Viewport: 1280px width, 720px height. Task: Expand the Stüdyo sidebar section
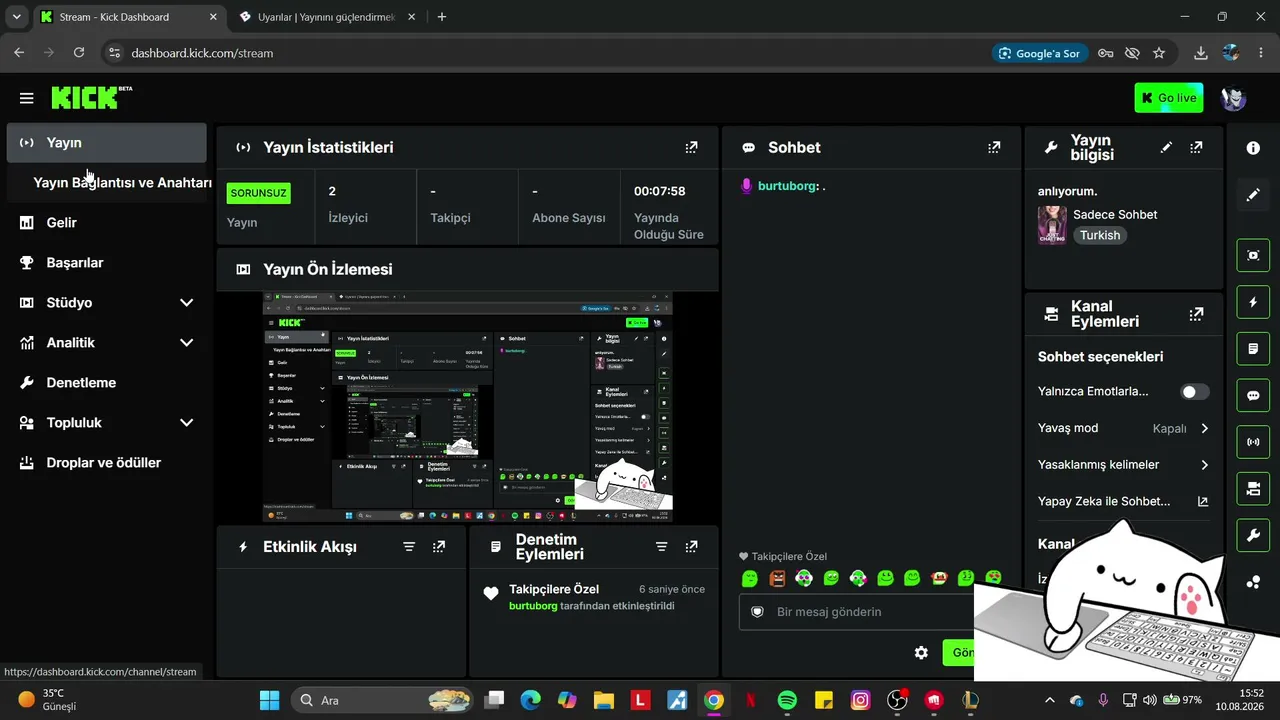tap(186, 303)
